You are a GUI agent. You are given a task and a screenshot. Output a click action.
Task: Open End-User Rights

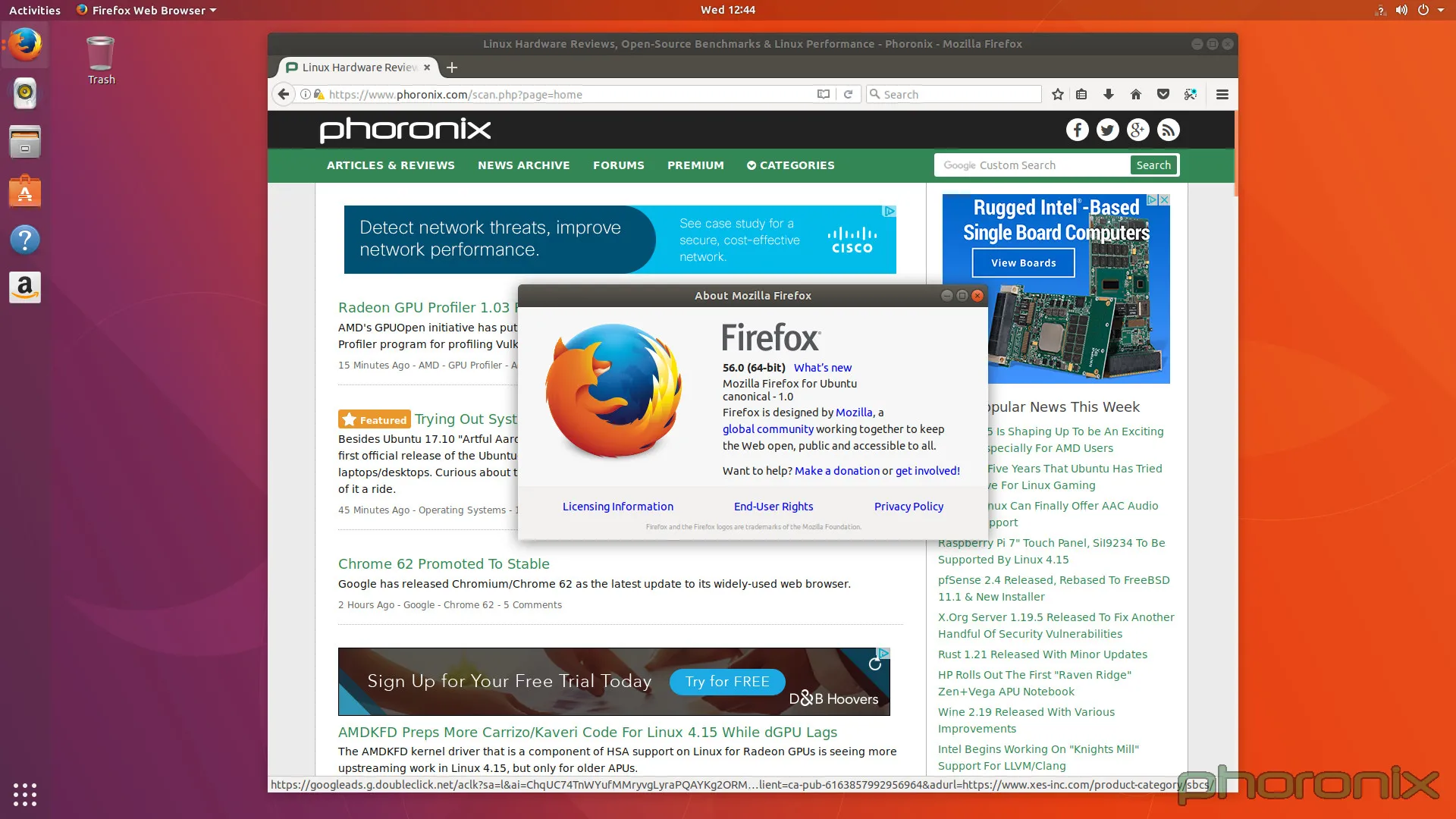coord(773,507)
